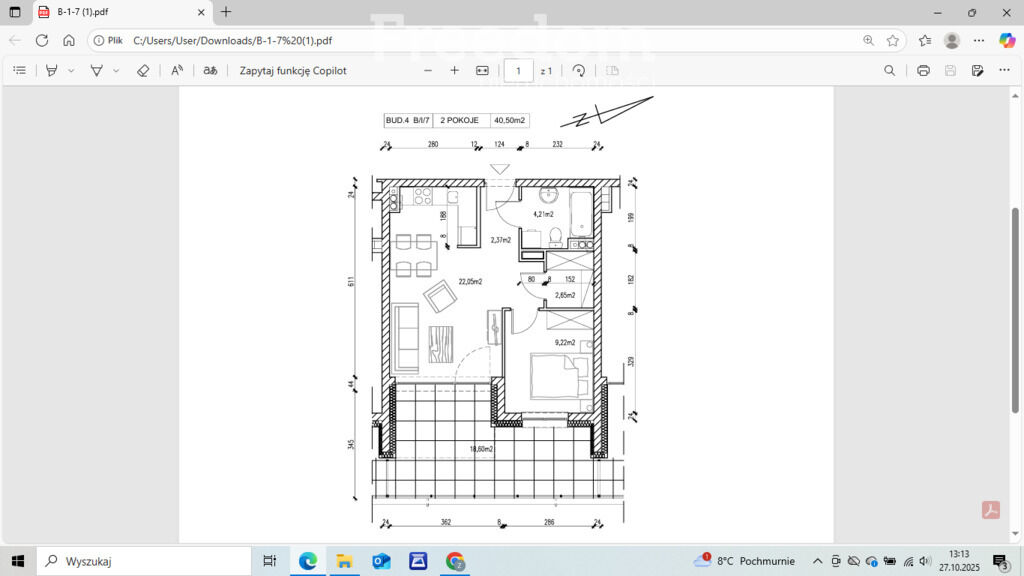Refresh the current page

pyautogui.click(x=42, y=40)
